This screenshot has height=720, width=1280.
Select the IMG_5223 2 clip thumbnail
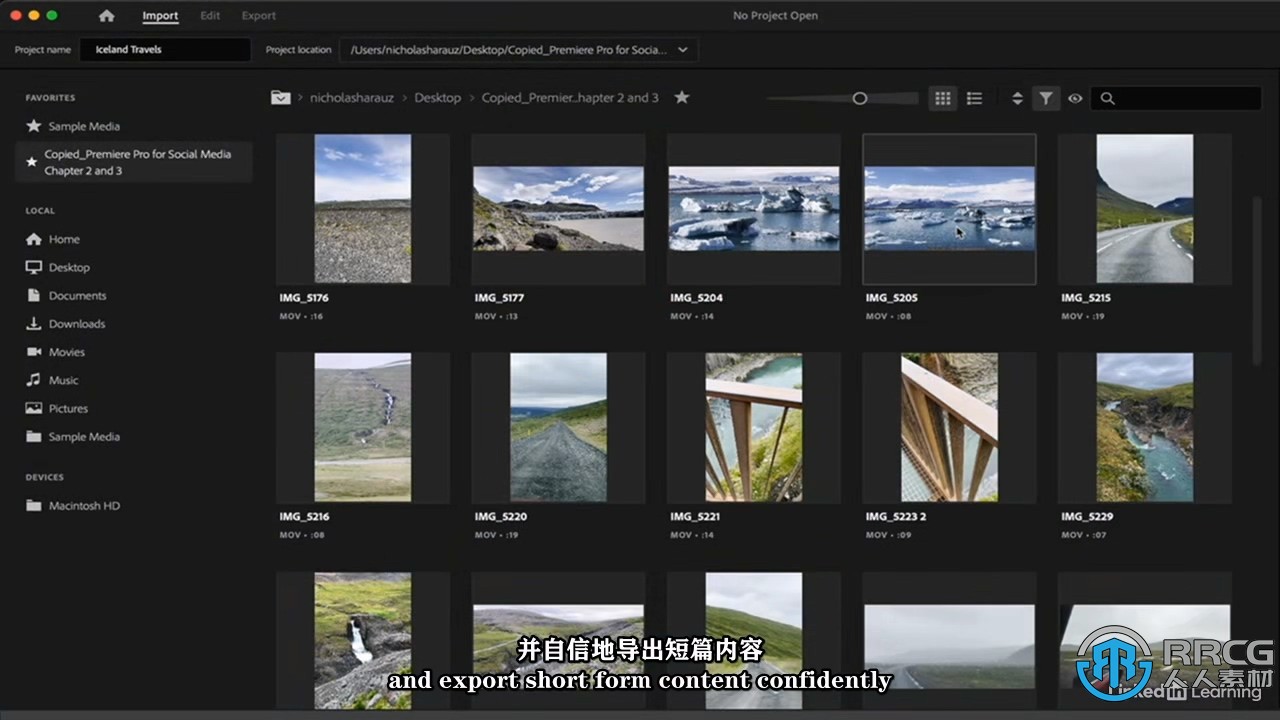(949, 427)
